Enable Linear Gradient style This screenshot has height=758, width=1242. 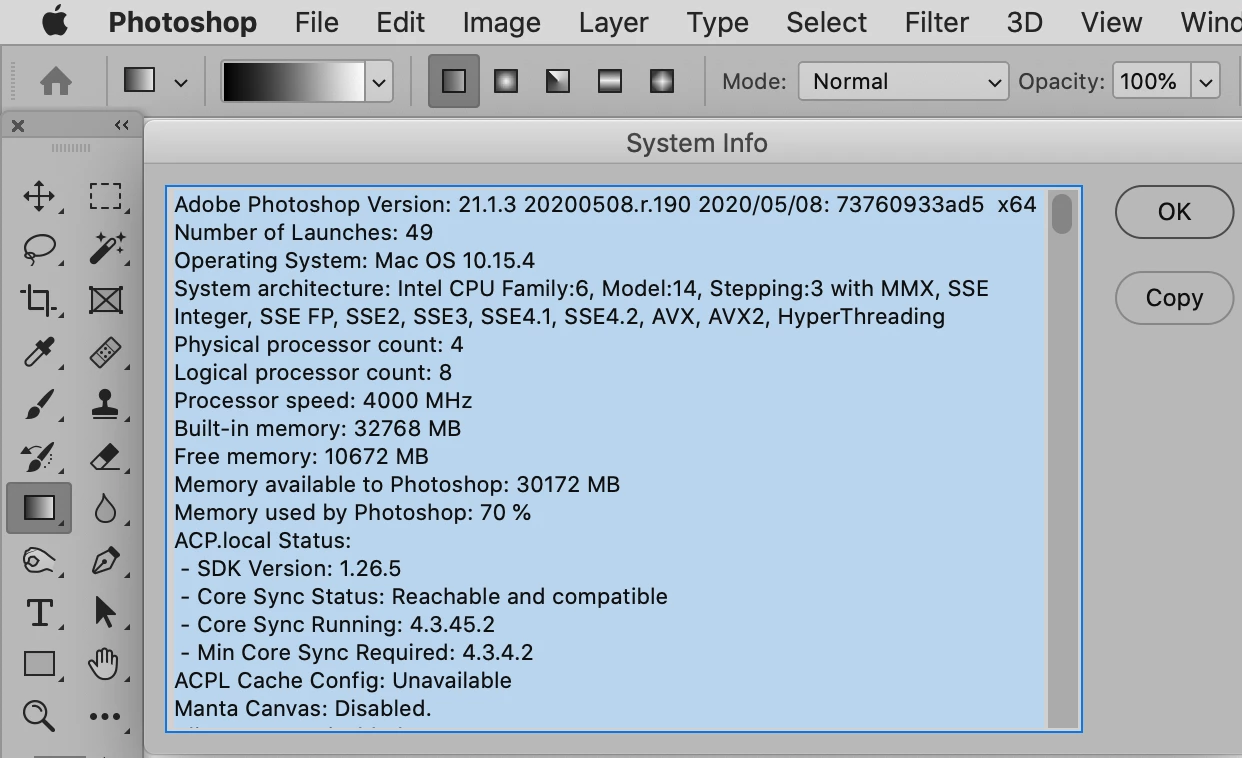(x=454, y=81)
